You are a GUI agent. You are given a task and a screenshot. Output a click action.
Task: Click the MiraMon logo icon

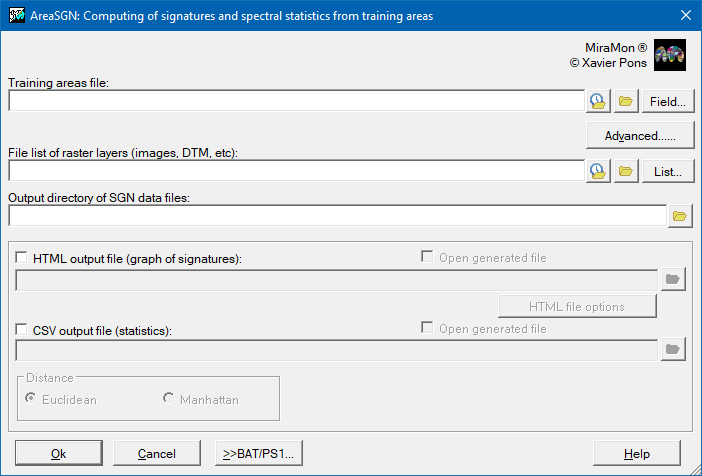(x=669, y=55)
